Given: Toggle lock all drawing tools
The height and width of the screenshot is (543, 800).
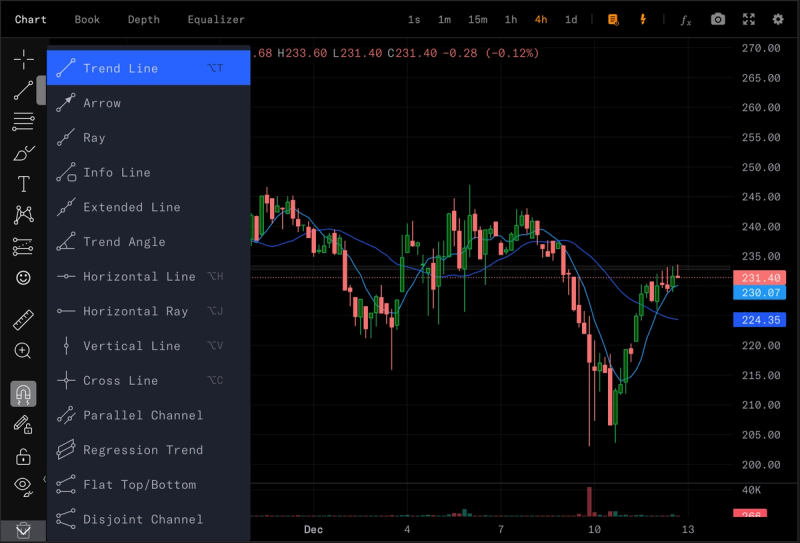Looking at the screenshot, I should [23, 456].
